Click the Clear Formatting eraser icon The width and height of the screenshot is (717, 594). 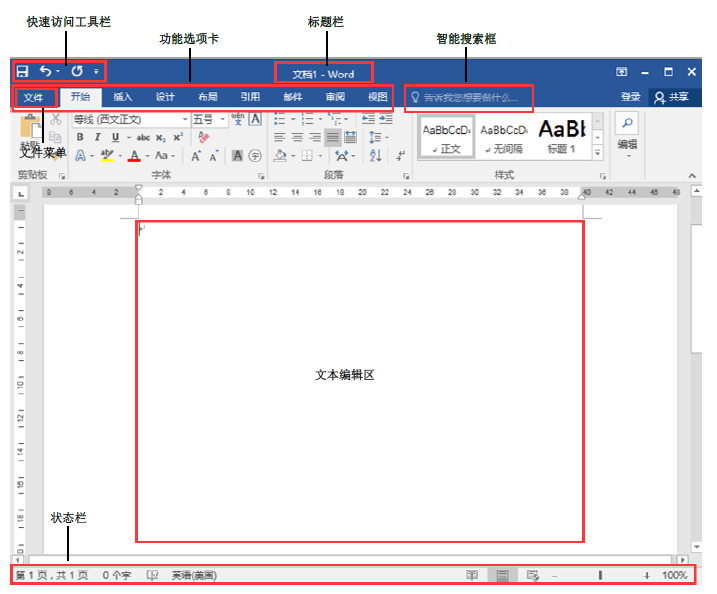(x=204, y=137)
